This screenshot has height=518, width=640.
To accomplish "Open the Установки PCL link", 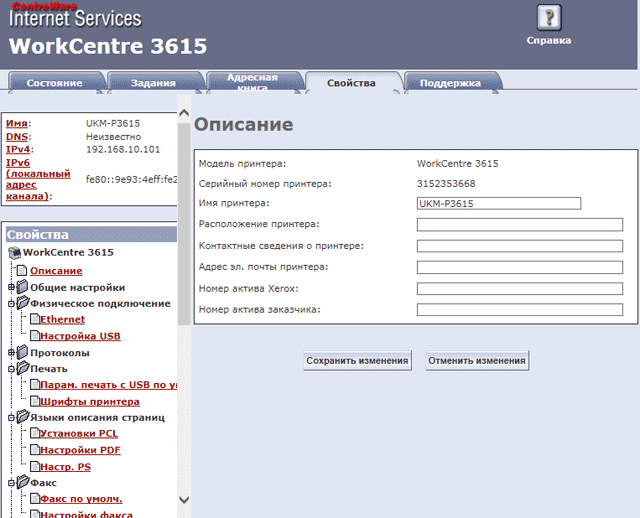I will (x=79, y=433).
